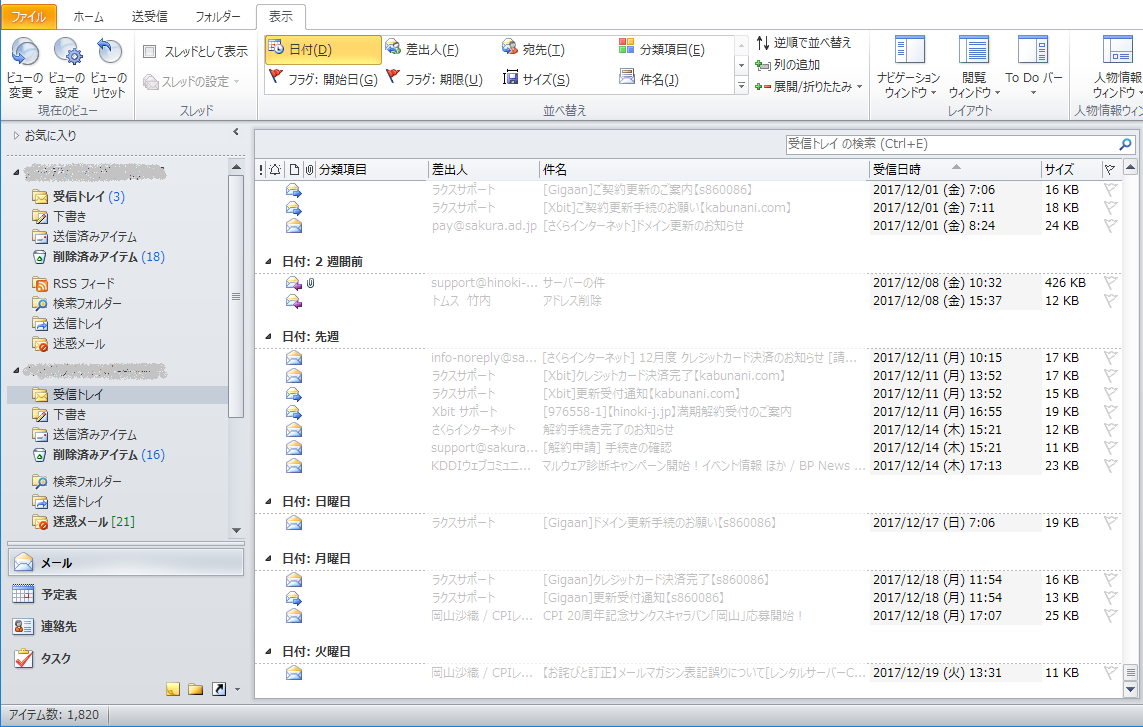
Task: Enable スレッドとして表示 checkbox
Action: 150,52
